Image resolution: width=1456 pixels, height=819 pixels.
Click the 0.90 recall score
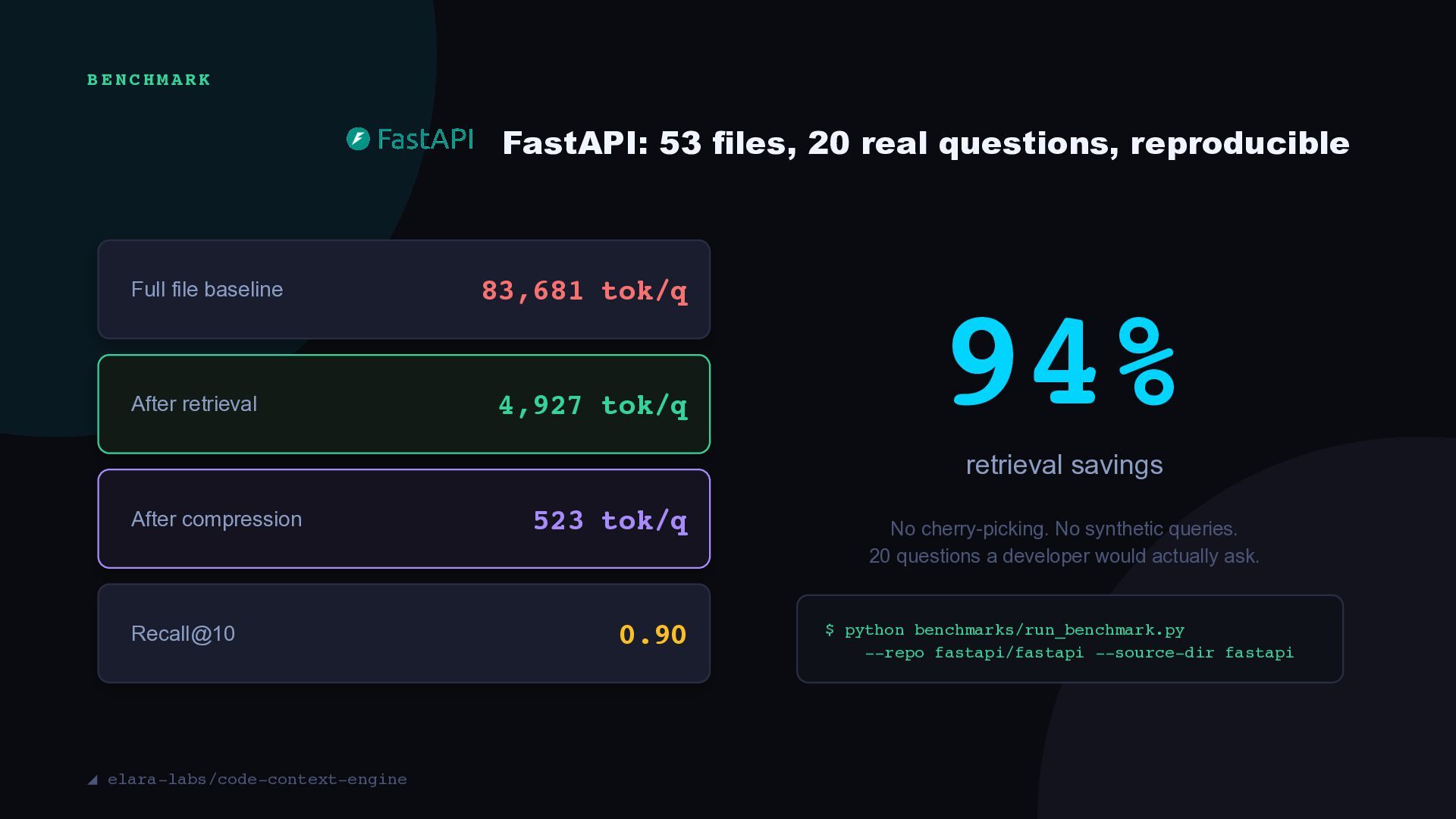click(x=652, y=635)
